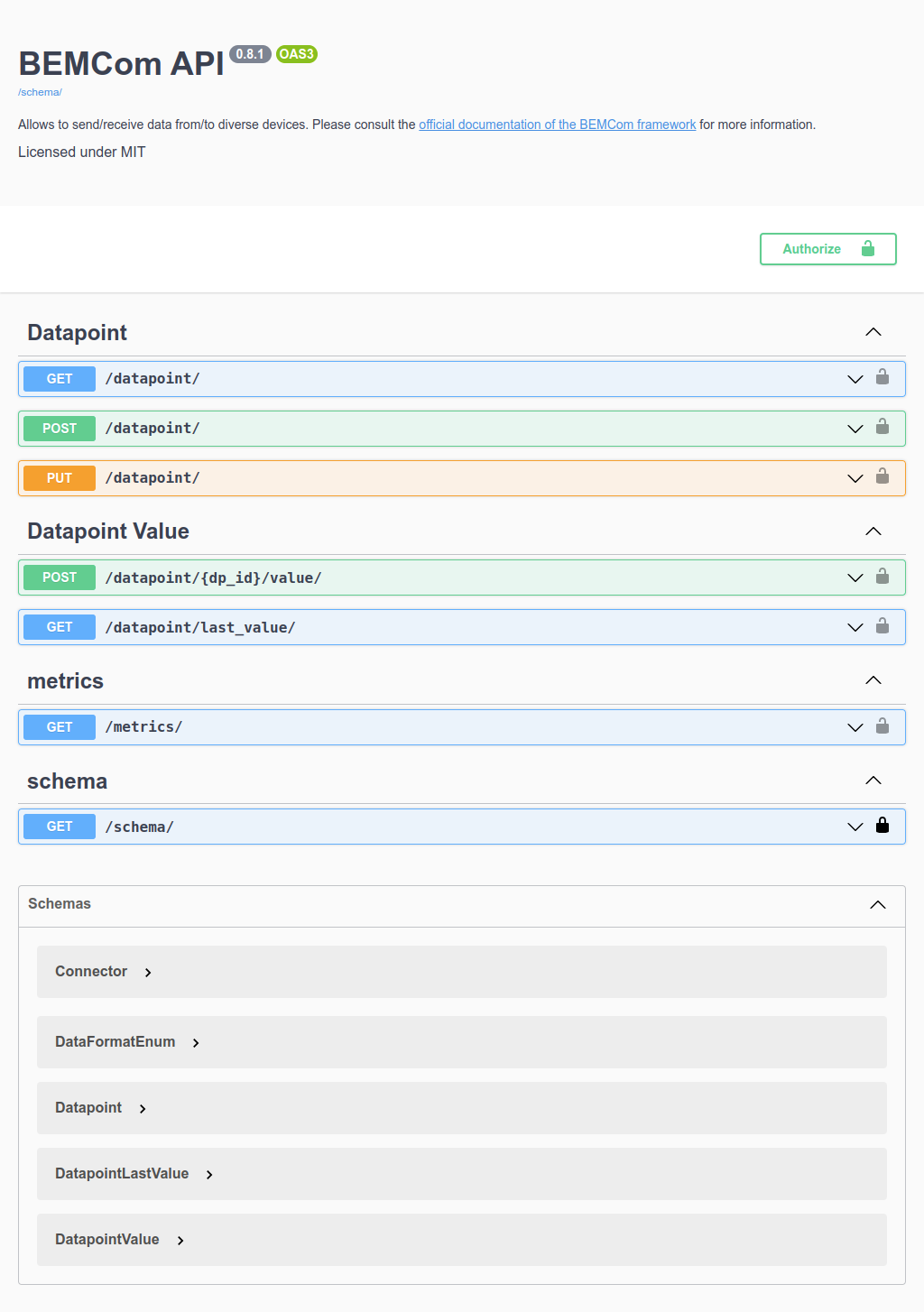
Task: Open official BEMCom framework documentation link
Action: tap(557, 125)
